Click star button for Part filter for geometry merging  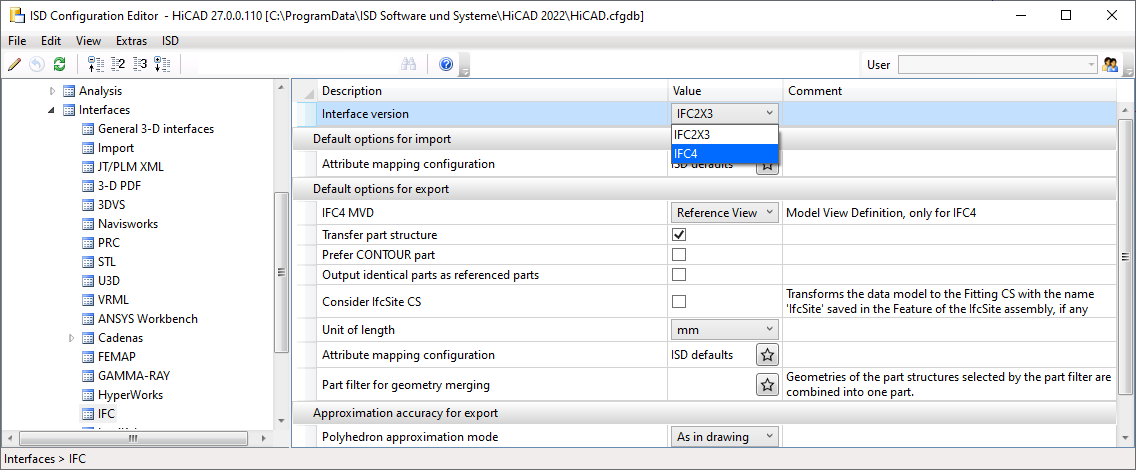click(768, 384)
